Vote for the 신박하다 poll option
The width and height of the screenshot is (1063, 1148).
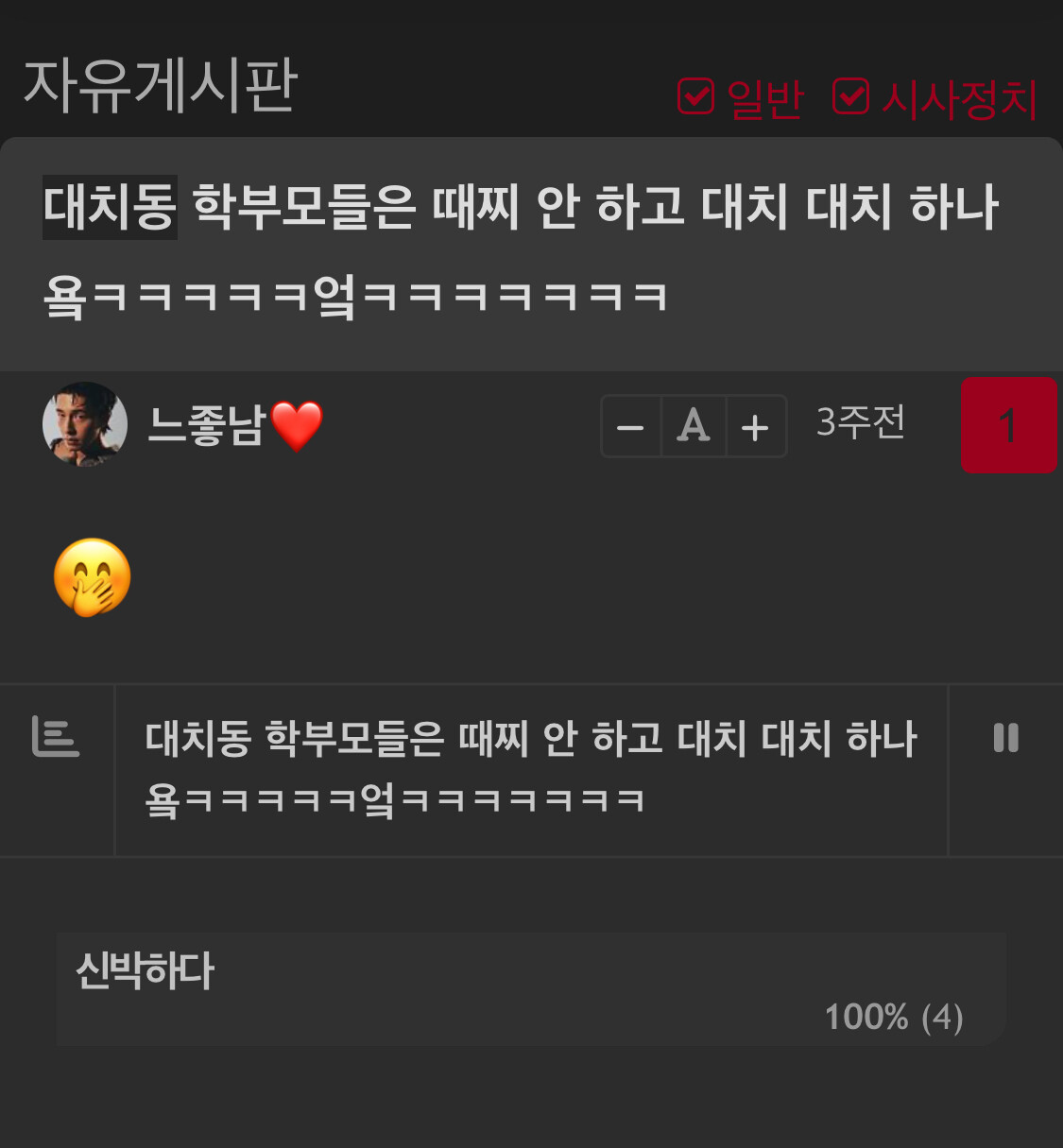point(531,988)
